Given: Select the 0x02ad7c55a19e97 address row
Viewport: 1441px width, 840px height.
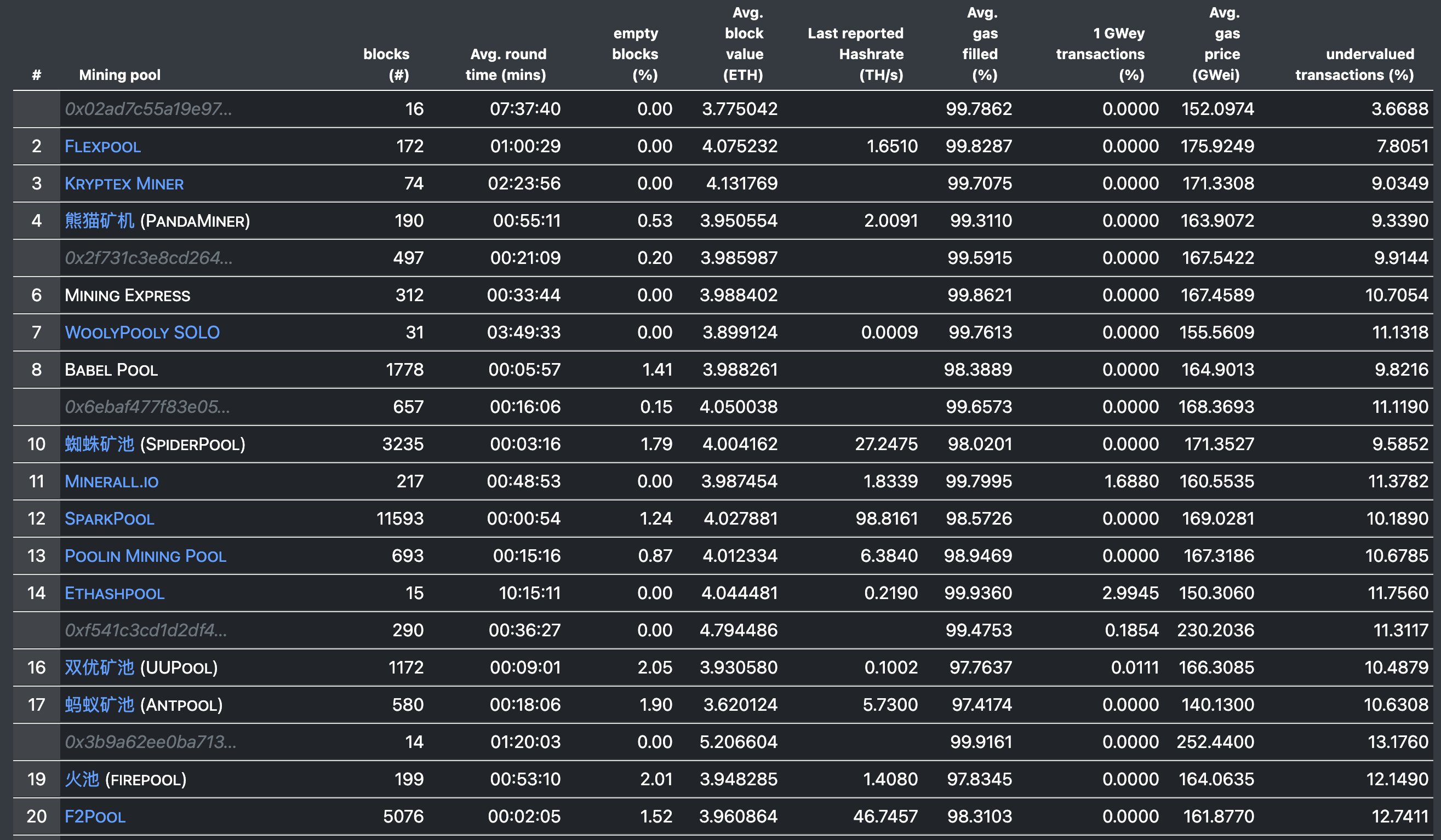Looking at the screenshot, I should [148, 109].
